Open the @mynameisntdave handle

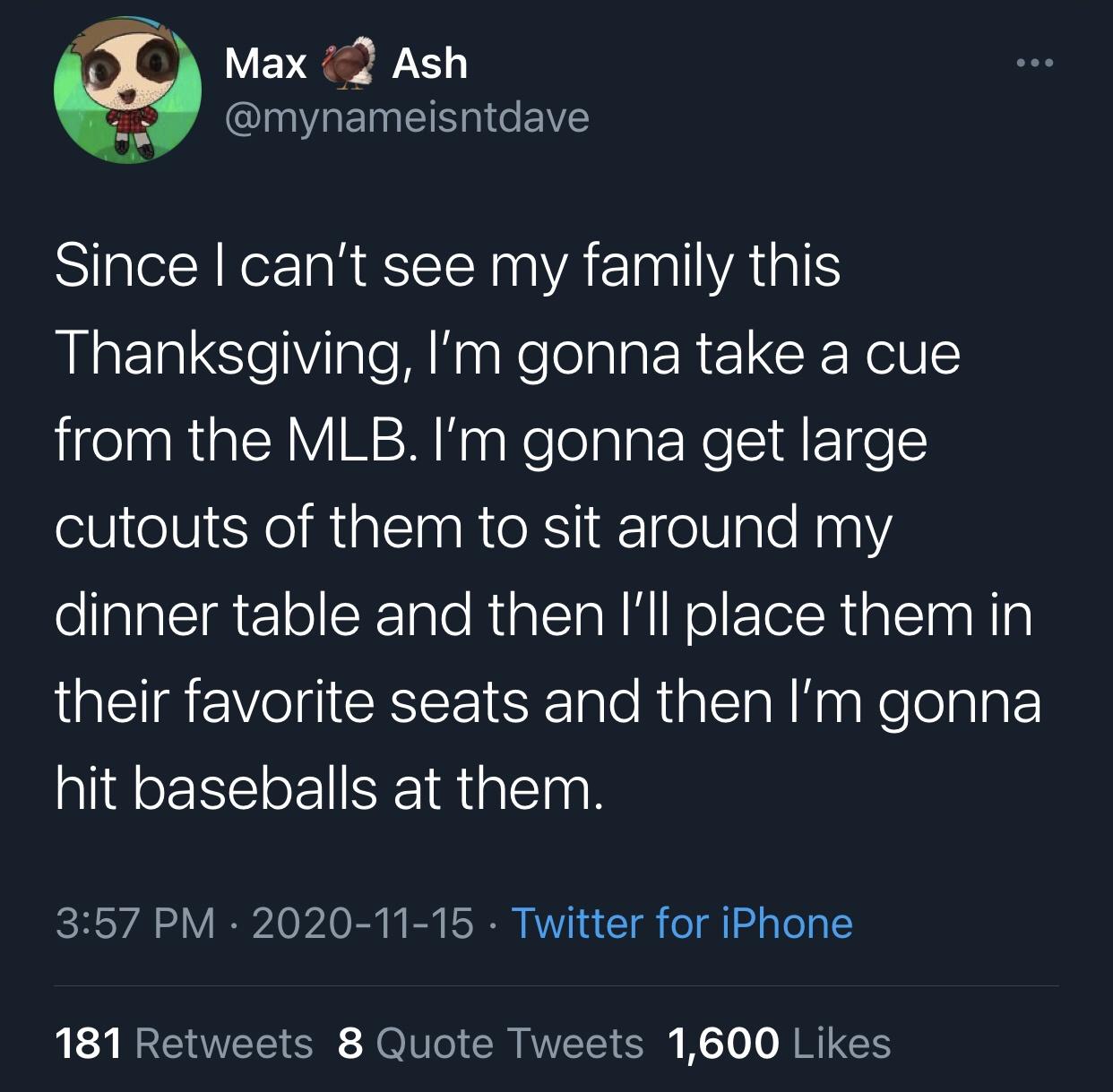pyautogui.click(x=407, y=116)
